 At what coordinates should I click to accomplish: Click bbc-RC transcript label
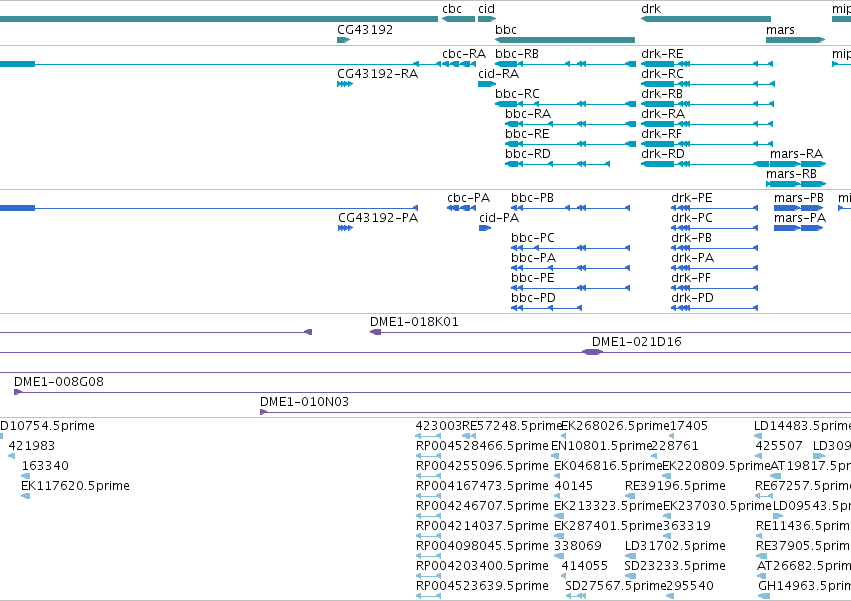[x=517, y=94]
